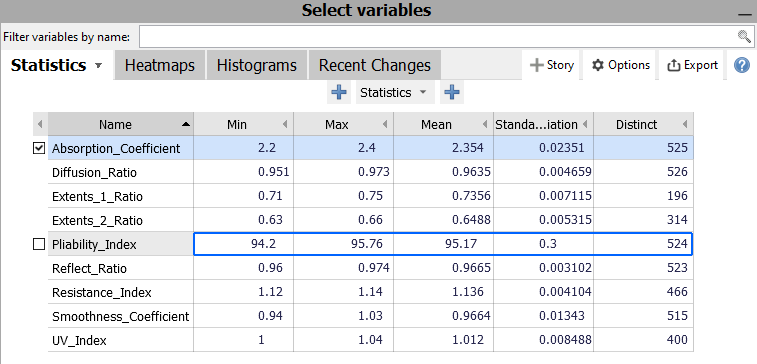Click the Options gear icon
The image size is (757, 364).
(598, 65)
